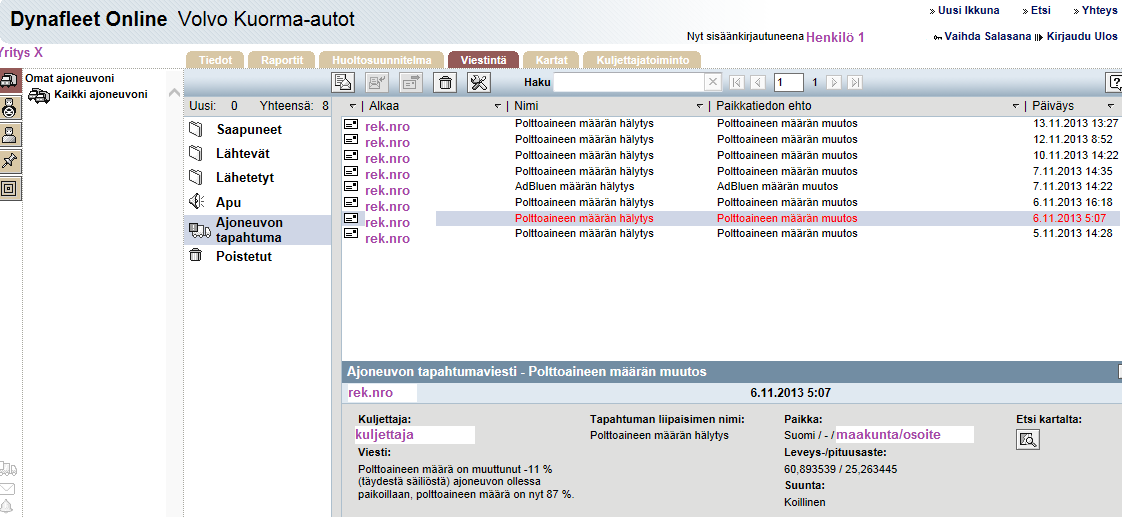Click the trash can delete icon in toolbar
This screenshot has width=1122, height=517.
pos(445,82)
